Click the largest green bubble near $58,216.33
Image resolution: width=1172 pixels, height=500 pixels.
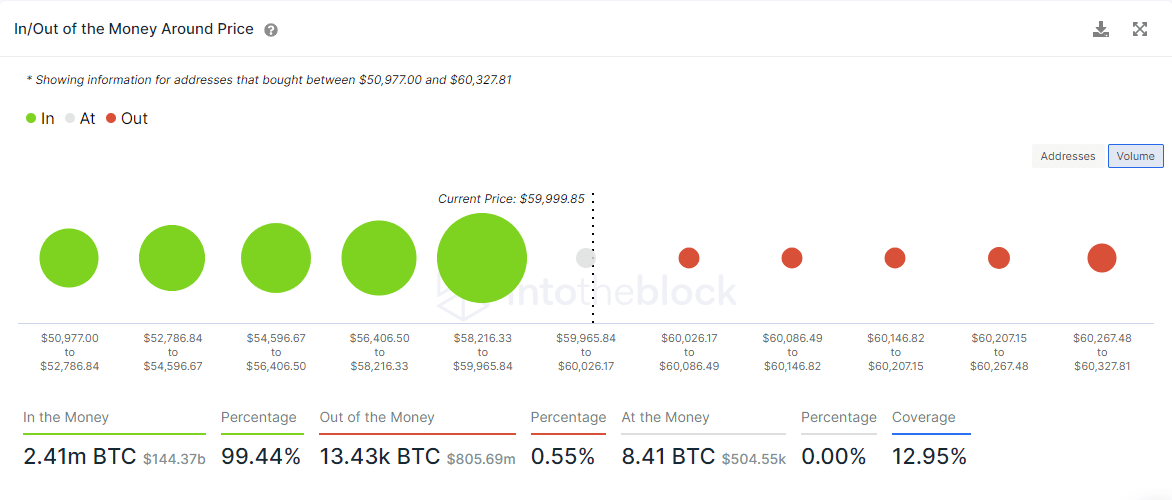click(x=482, y=258)
